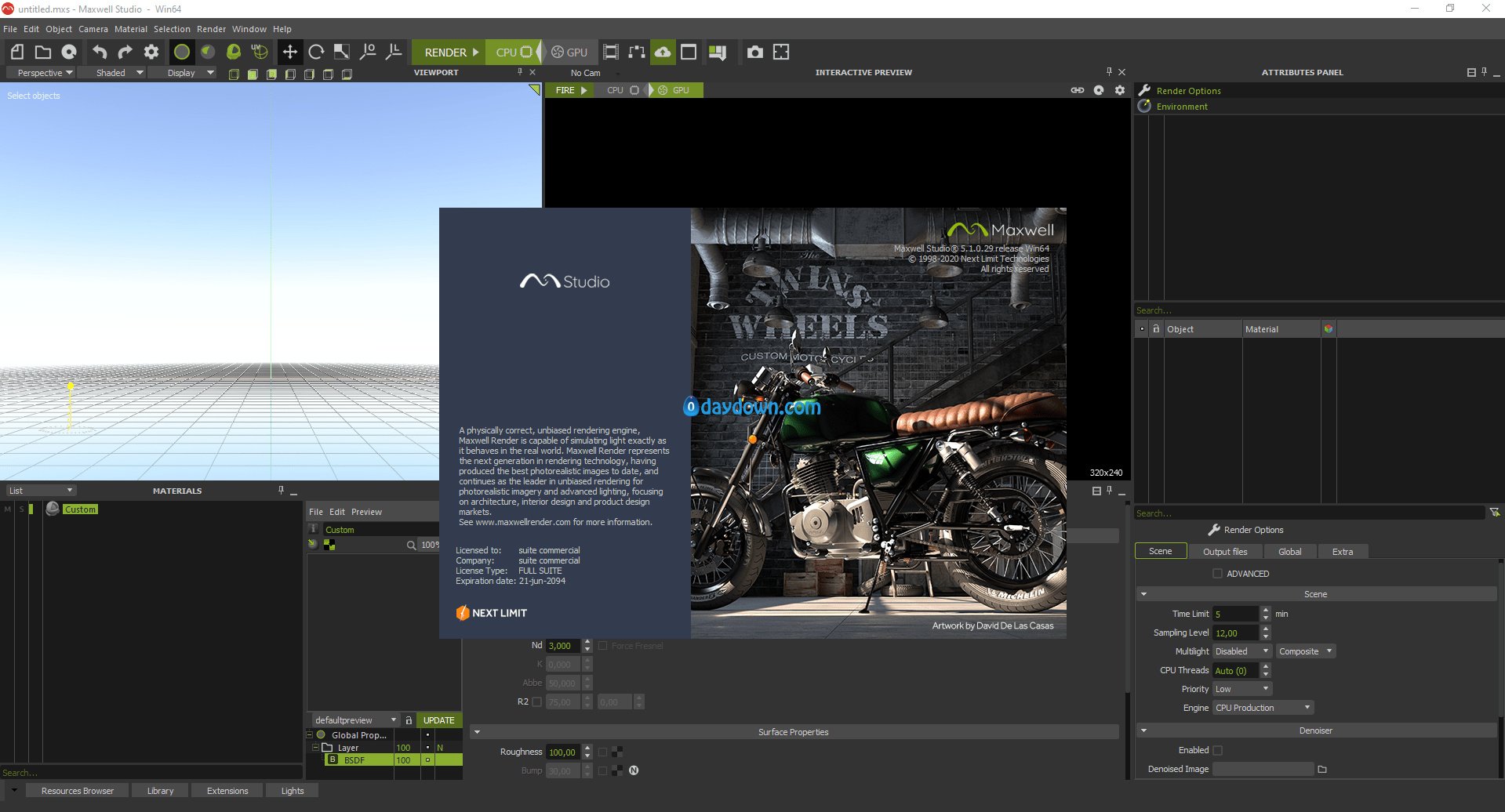Toggle the R2 checkbox

click(x=537, y=701)
